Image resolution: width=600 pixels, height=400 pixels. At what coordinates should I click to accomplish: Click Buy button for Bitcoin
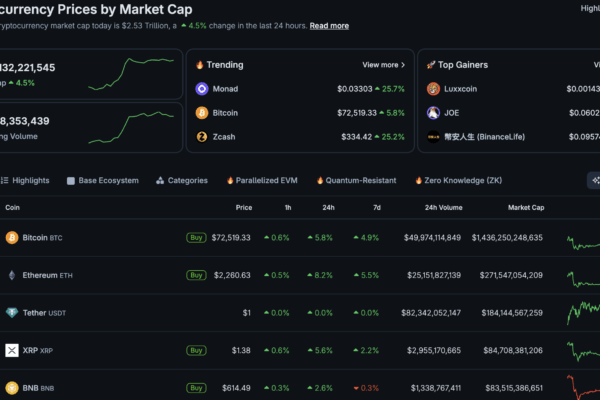pyautogui.click(x=196, y=238)
